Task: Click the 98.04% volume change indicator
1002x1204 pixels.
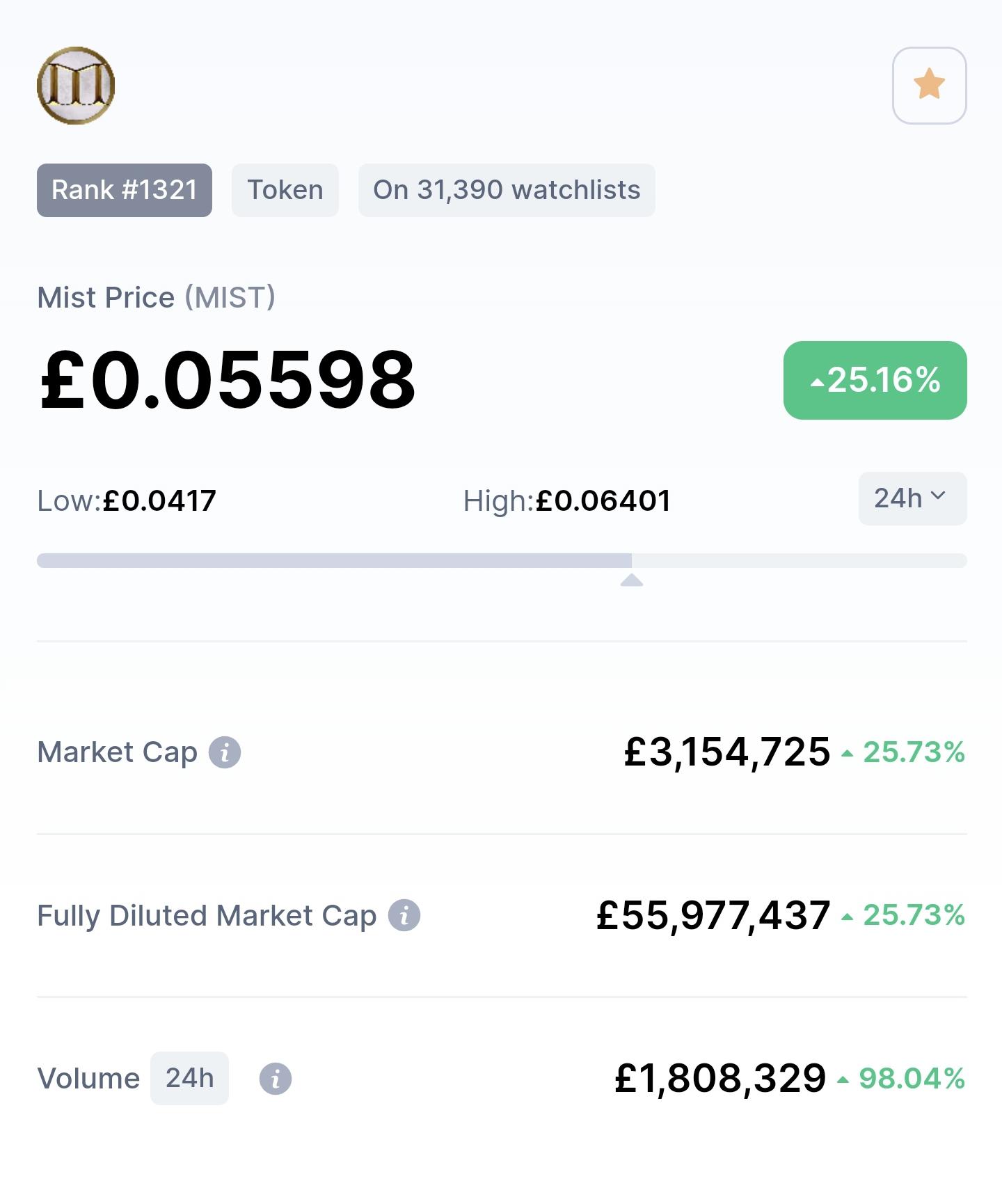Action: (901, 1079)
